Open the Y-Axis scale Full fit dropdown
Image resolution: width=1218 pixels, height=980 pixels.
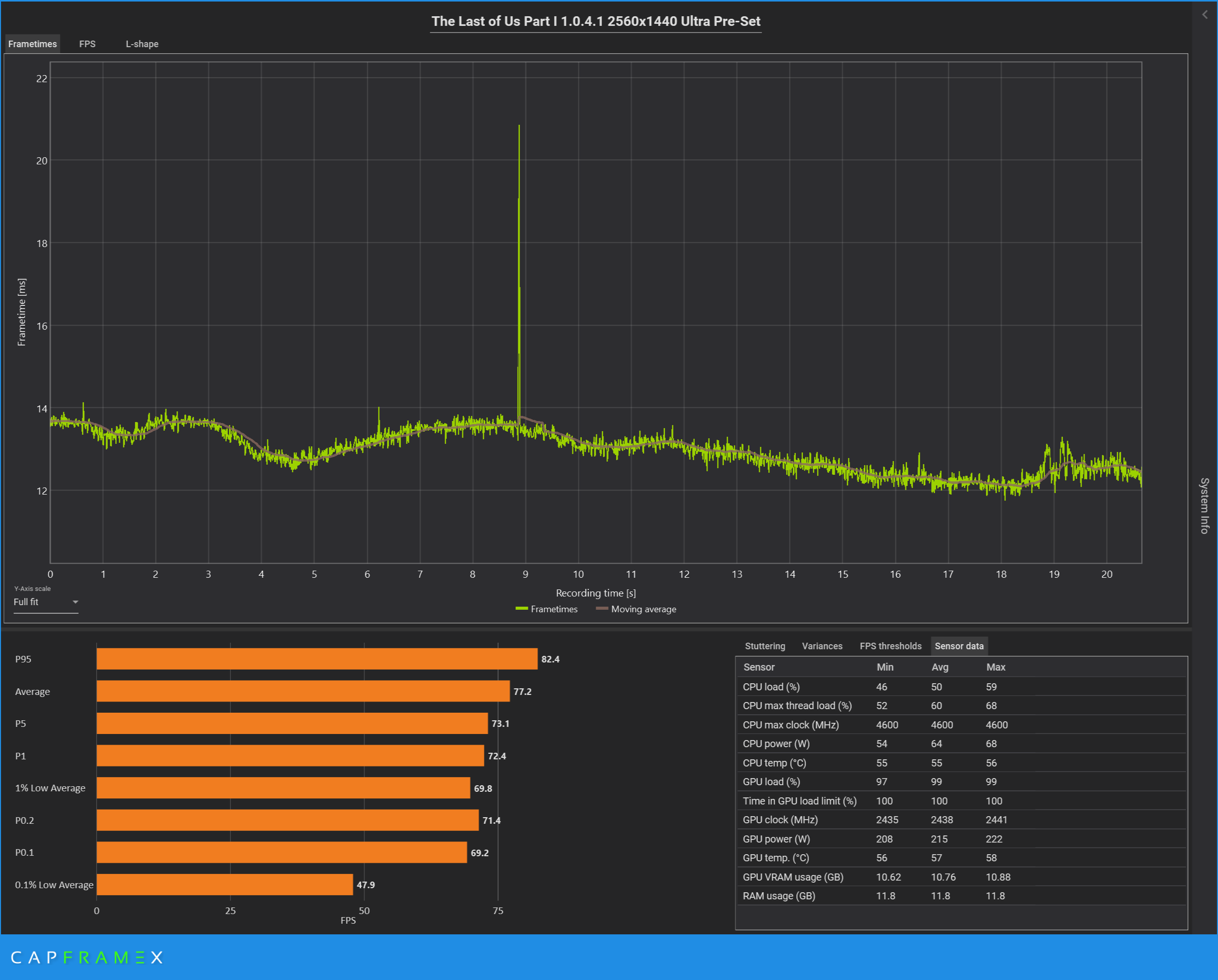pyautogui.click(x=46, y=602)
